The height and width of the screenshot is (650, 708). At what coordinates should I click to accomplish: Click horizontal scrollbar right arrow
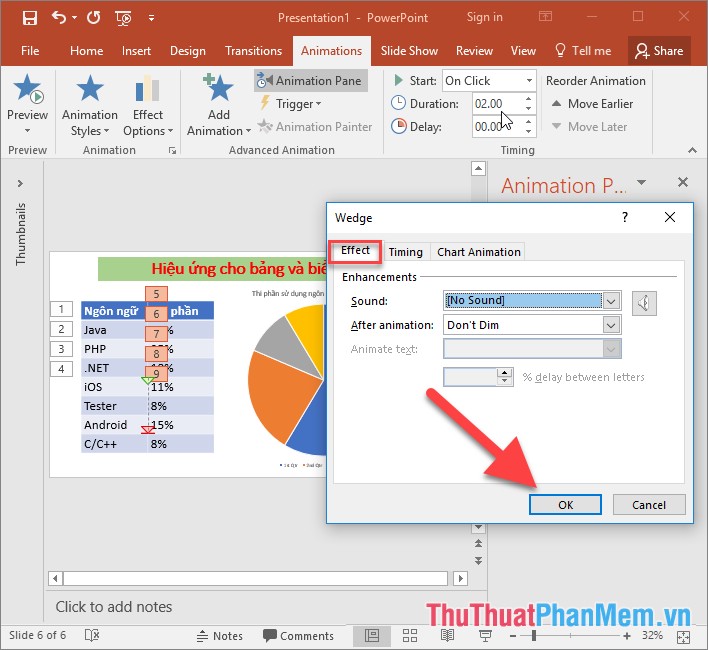461,578
